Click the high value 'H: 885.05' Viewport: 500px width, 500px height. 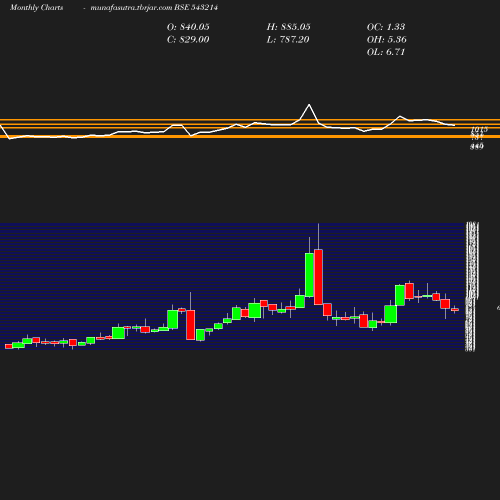coord(289,27)
